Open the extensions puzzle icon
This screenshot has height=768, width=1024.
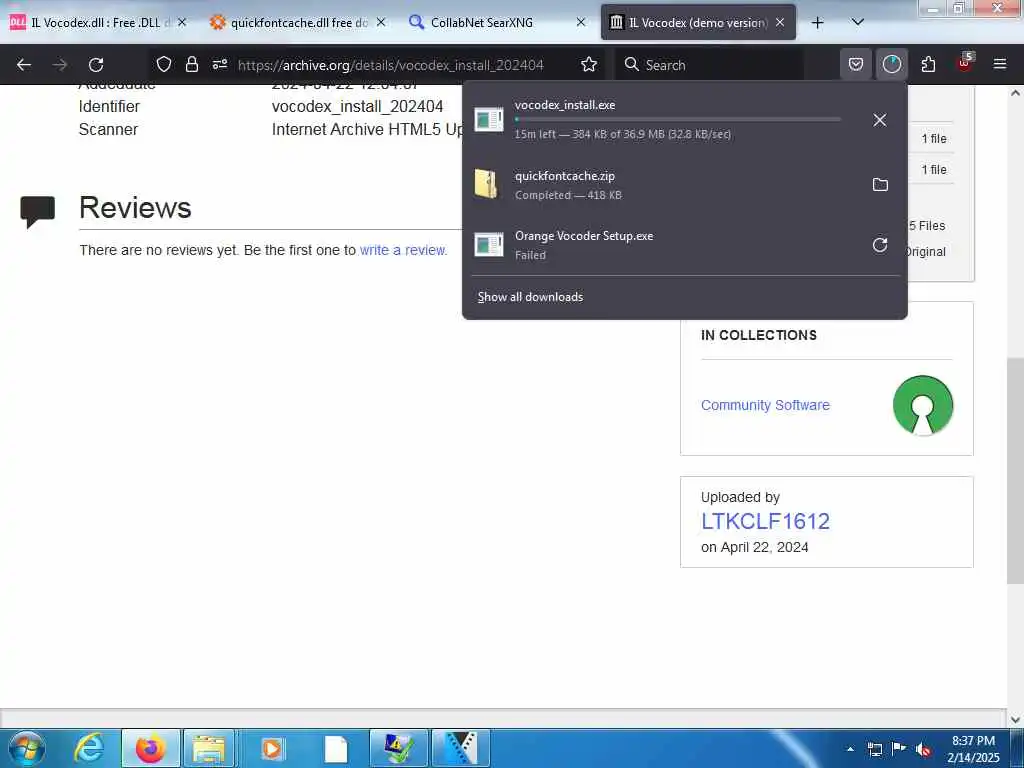click(928, 64)
